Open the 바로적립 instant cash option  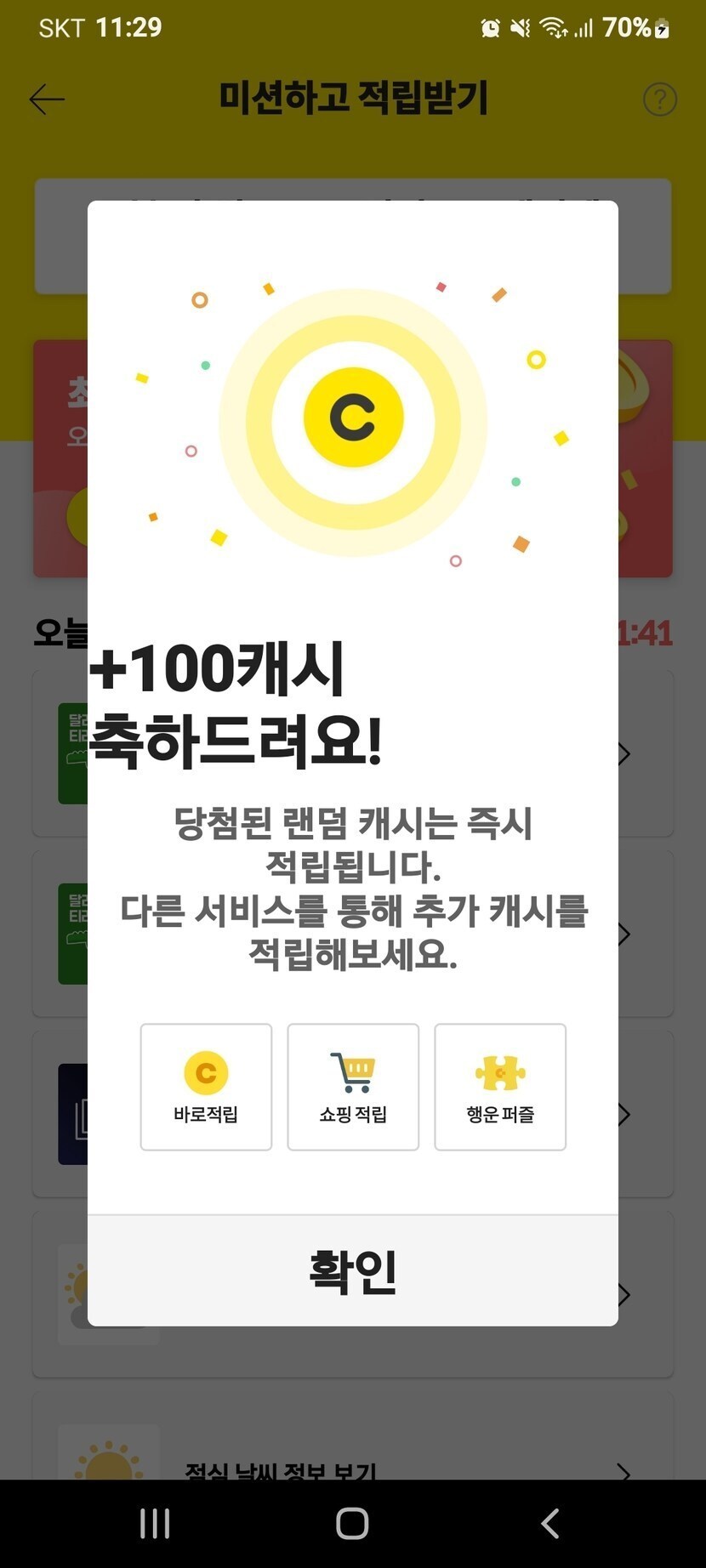[206, 1087]
